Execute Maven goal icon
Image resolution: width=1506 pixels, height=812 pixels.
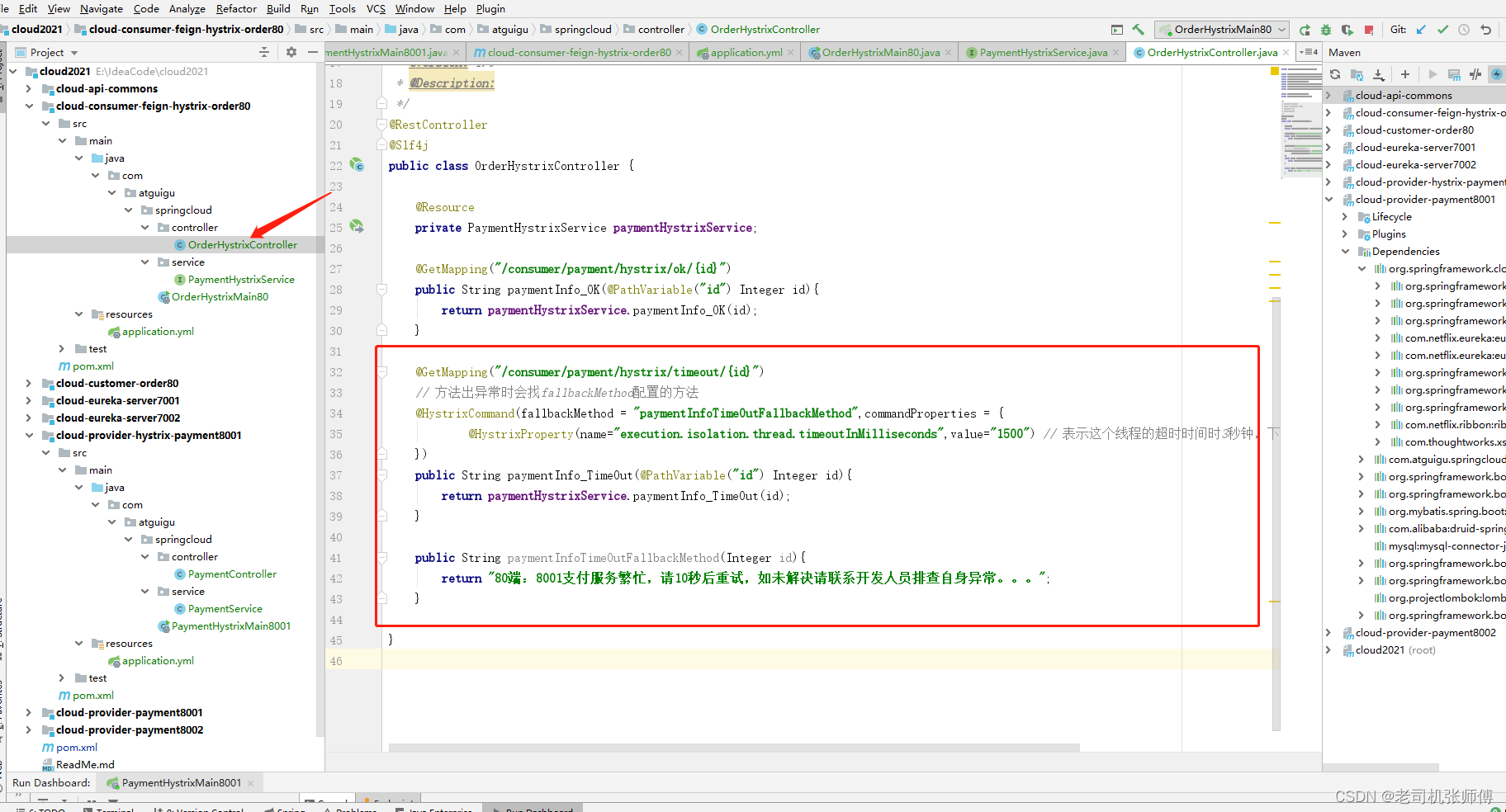[x=1454, y=74]
